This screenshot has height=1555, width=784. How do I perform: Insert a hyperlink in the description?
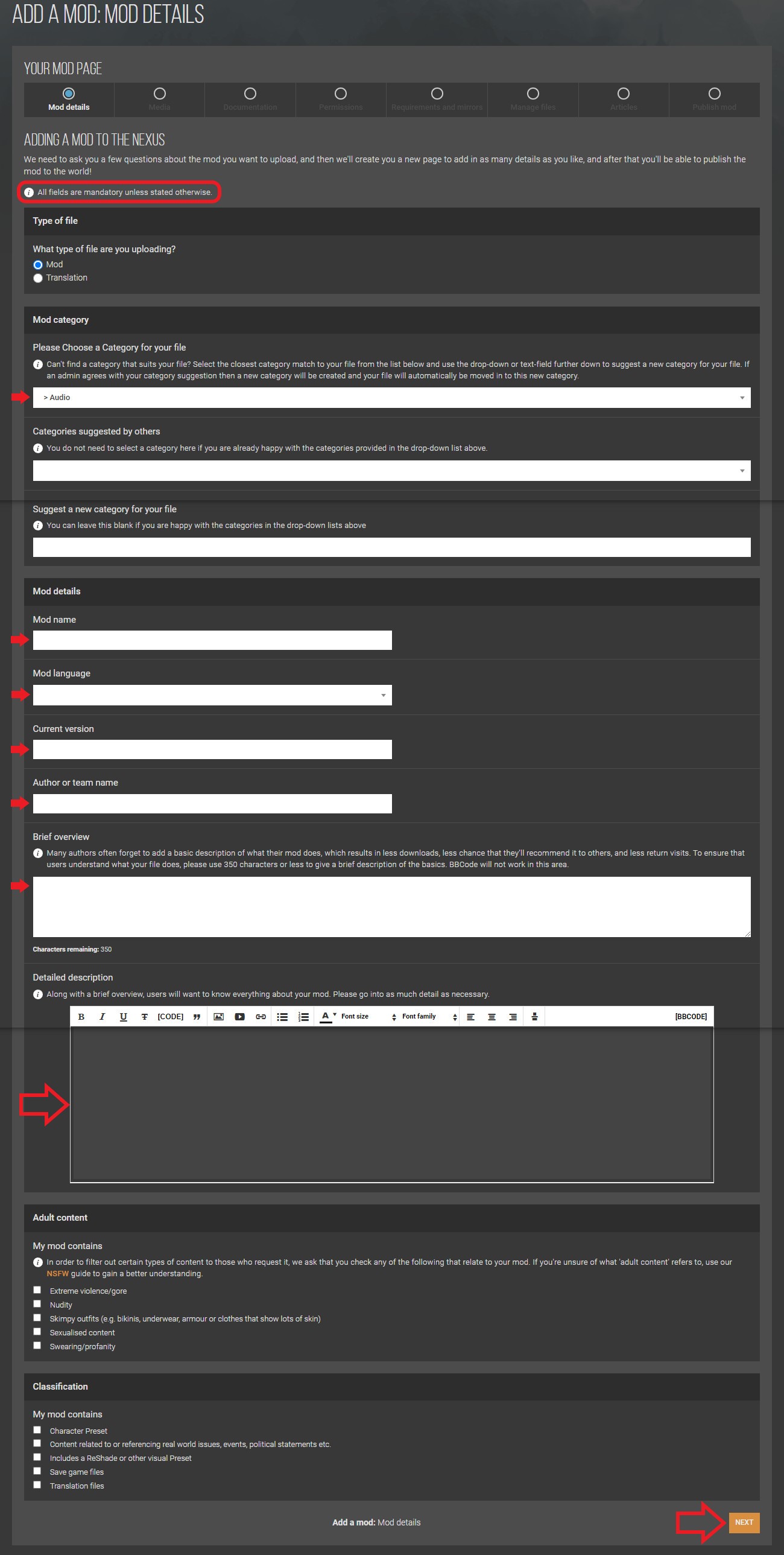coord(261,1017)
